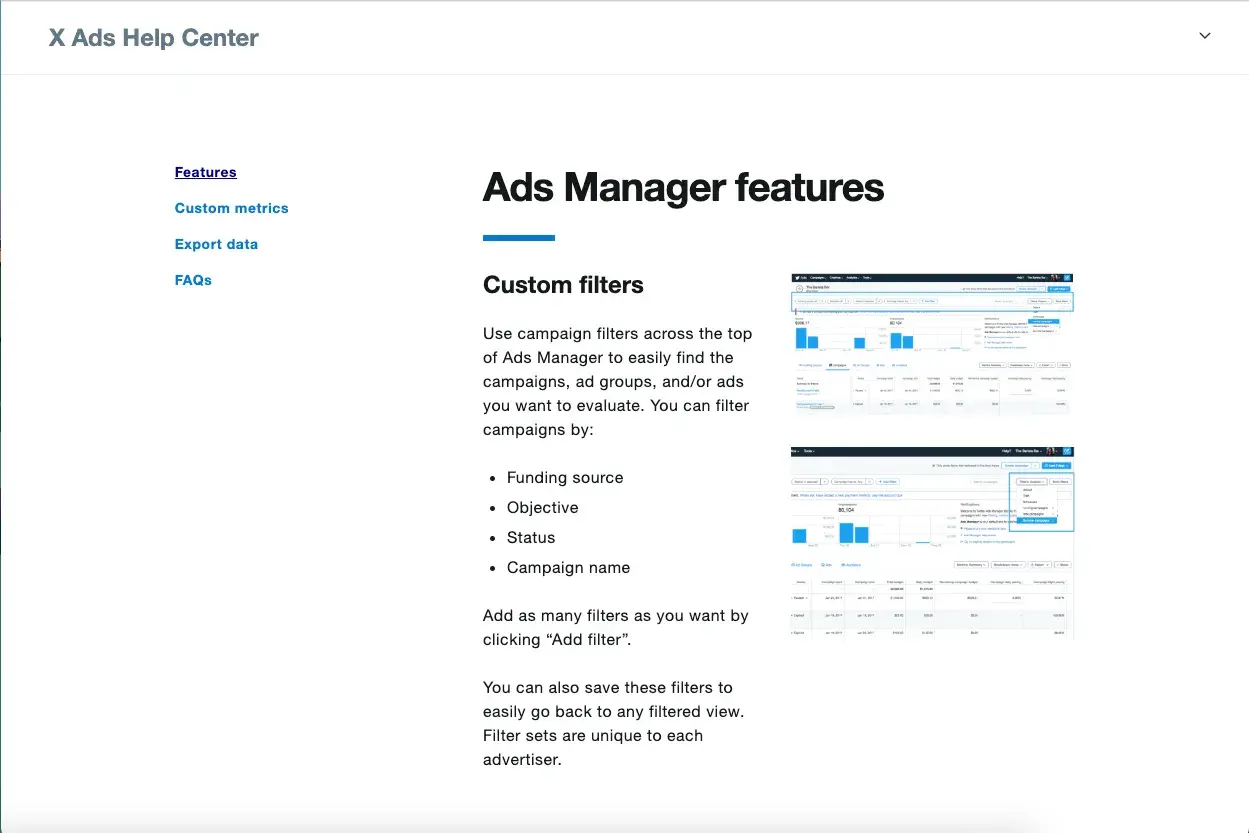
Task: Select the Features sidebar link
Action: [x=205, y=172]
